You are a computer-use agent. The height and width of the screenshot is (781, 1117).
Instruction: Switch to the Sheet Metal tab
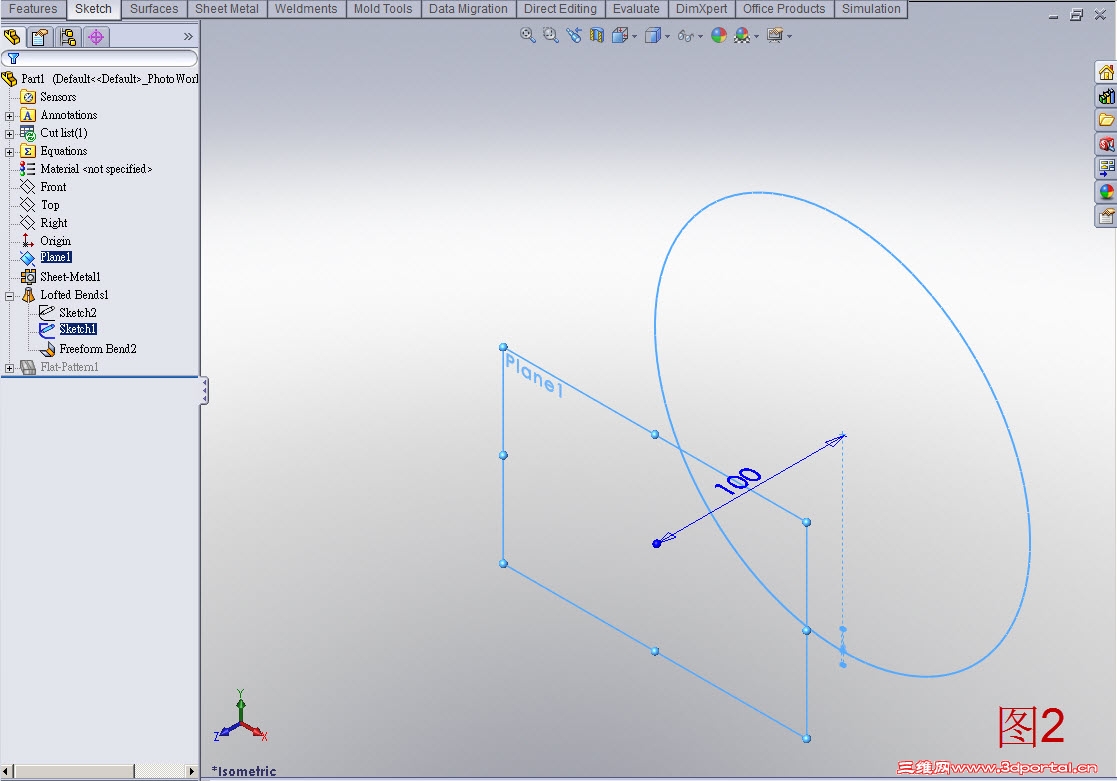[227, 9]
